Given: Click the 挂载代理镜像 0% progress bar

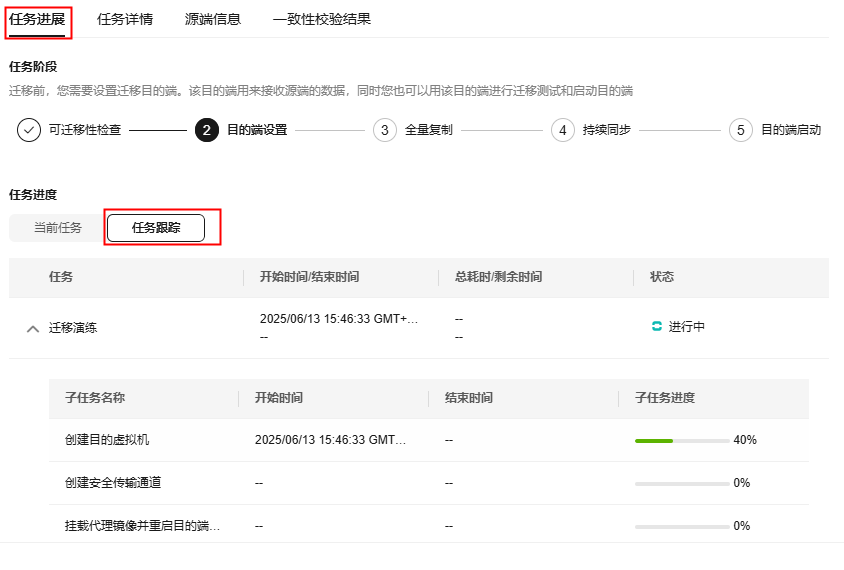Looking at the screenshot, I should (x=682, y=527).
